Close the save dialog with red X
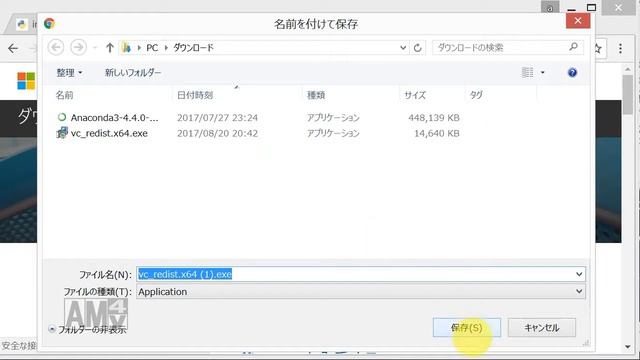Screen dimensions: 640x360 click(578, 20)
